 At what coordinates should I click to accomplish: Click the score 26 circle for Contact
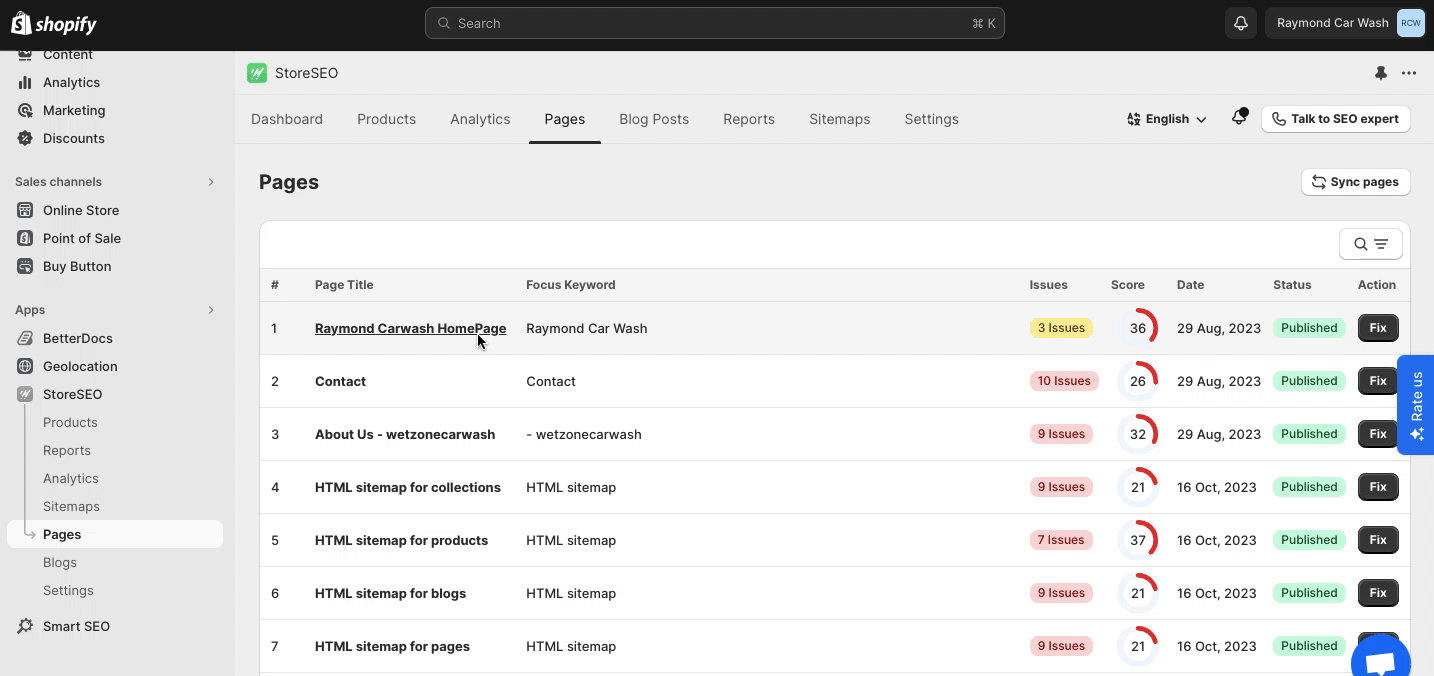[1138, 381]
